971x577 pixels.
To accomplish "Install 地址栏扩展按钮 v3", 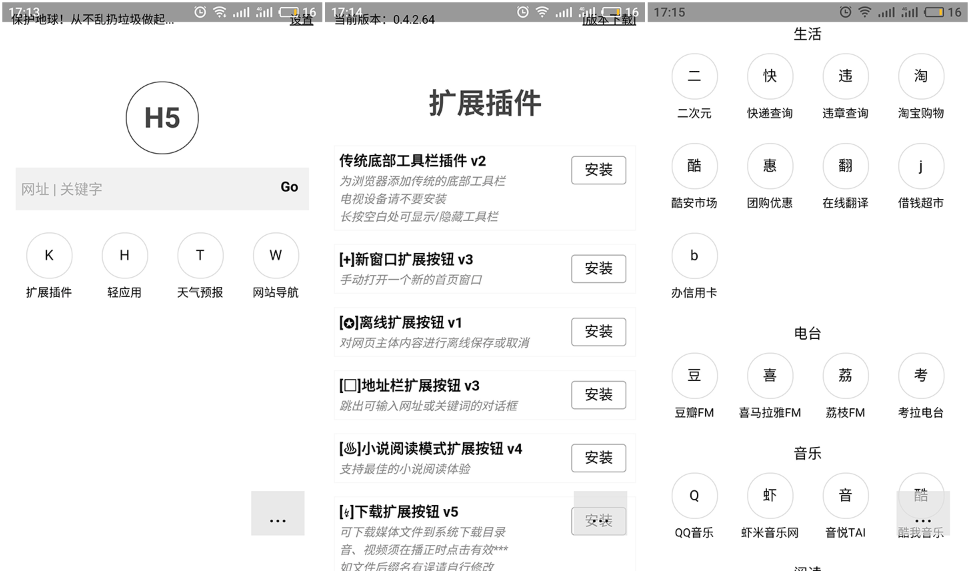I will (598, 394).
